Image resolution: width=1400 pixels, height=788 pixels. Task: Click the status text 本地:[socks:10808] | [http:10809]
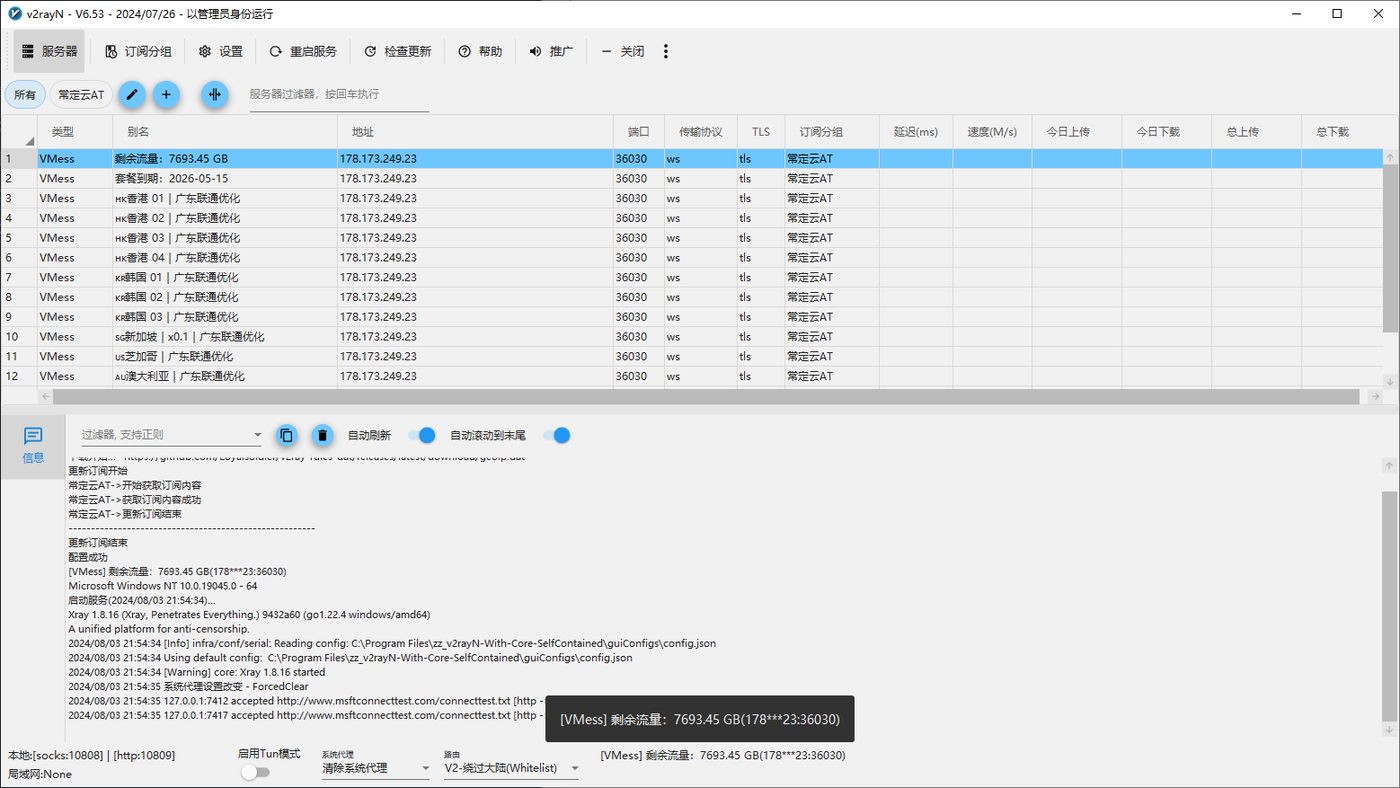pyautogui.click(x=91, y=755)
